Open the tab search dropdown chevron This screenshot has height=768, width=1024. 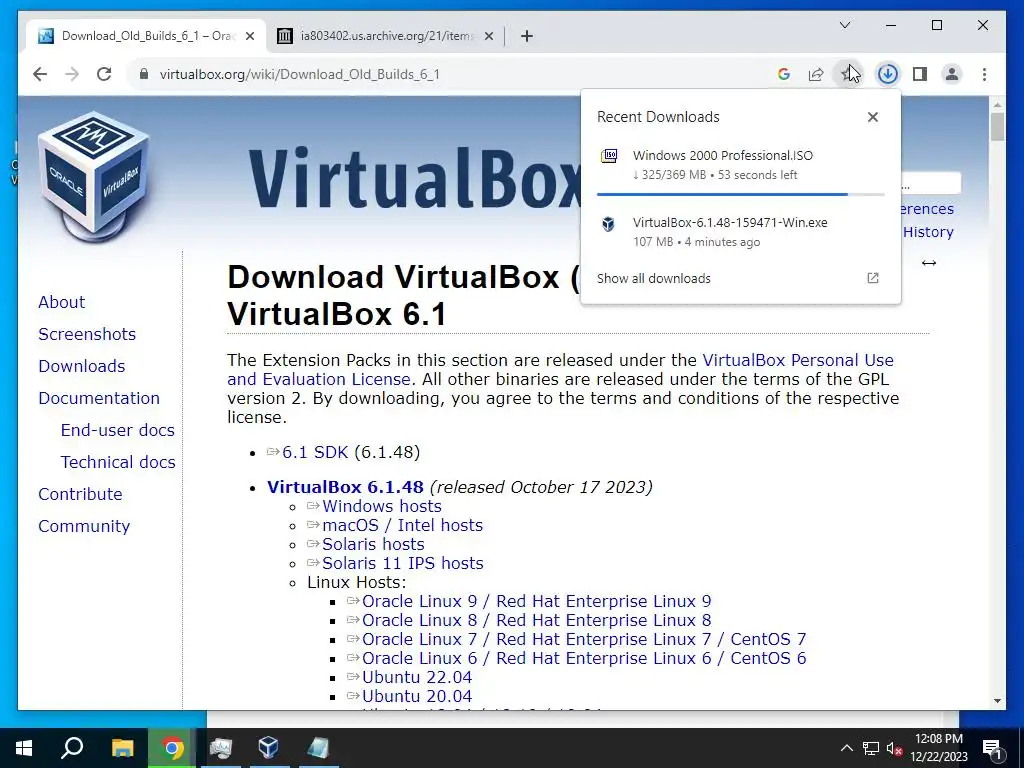tap(844, 25)
